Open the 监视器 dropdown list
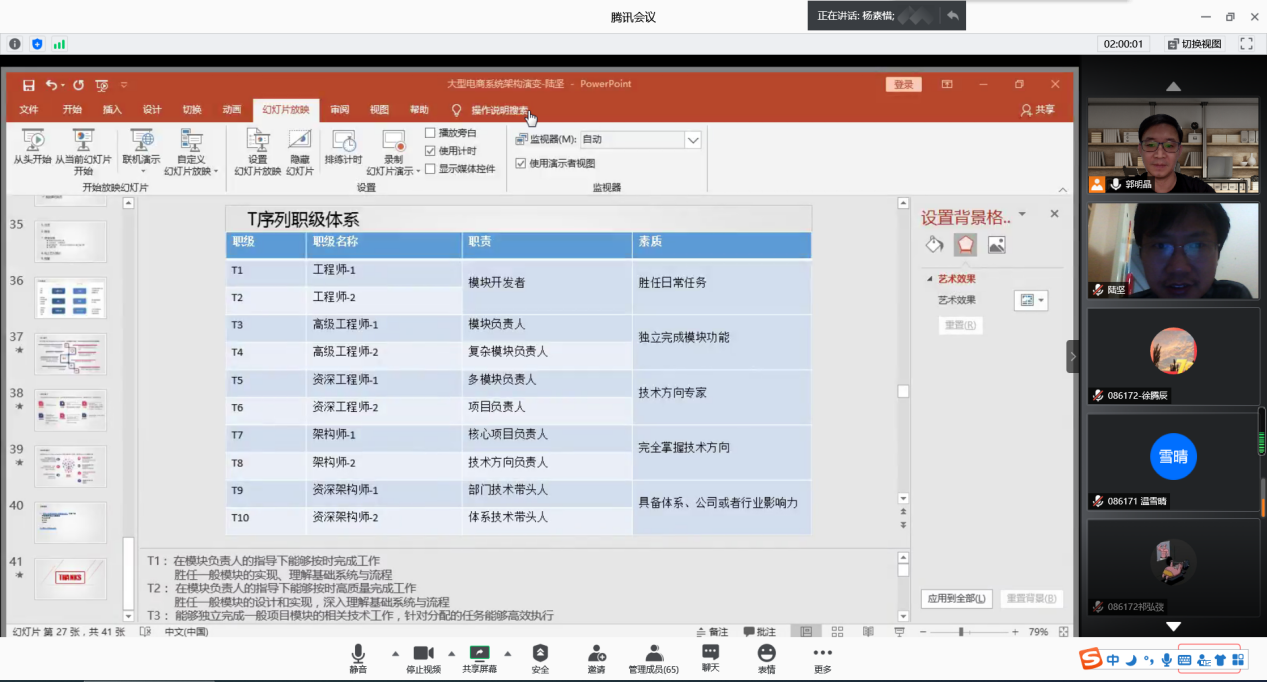The height and width of the screenshot is (682, 1267). click(x=693, y=140)
